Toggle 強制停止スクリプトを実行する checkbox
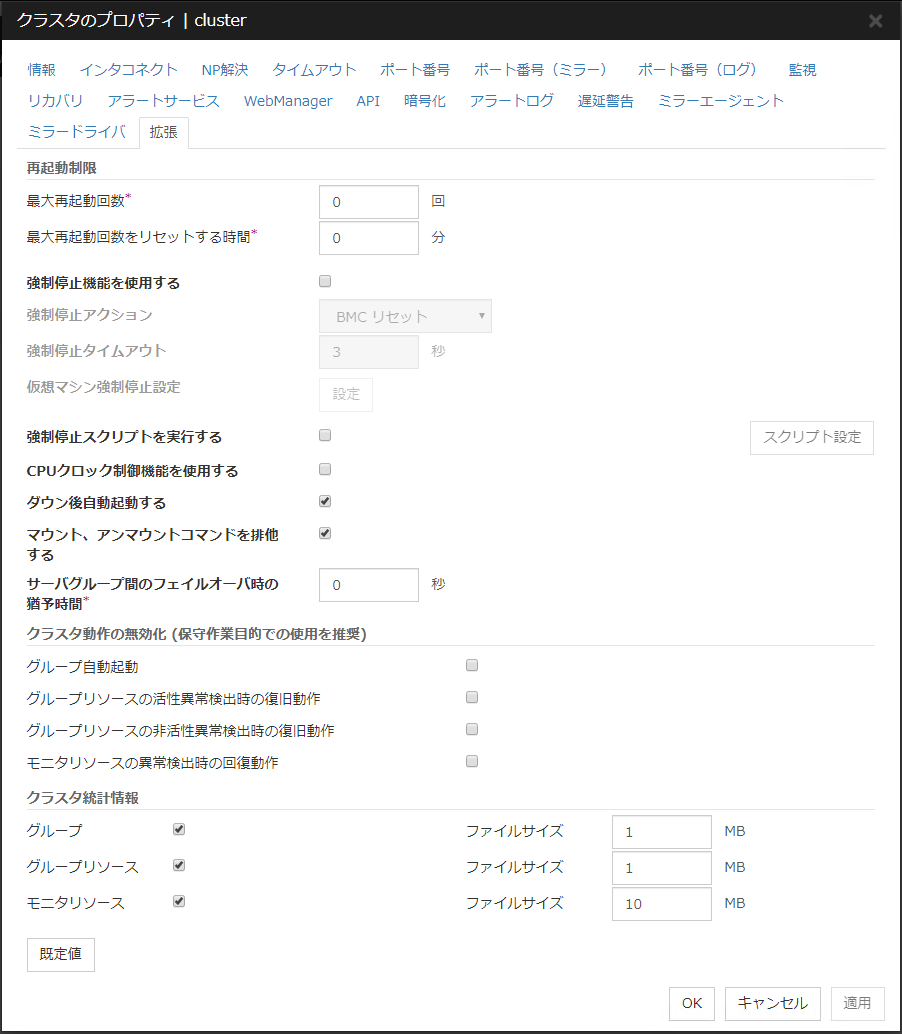This screenshot has height=1034, width=902. [x=324, y=436]
